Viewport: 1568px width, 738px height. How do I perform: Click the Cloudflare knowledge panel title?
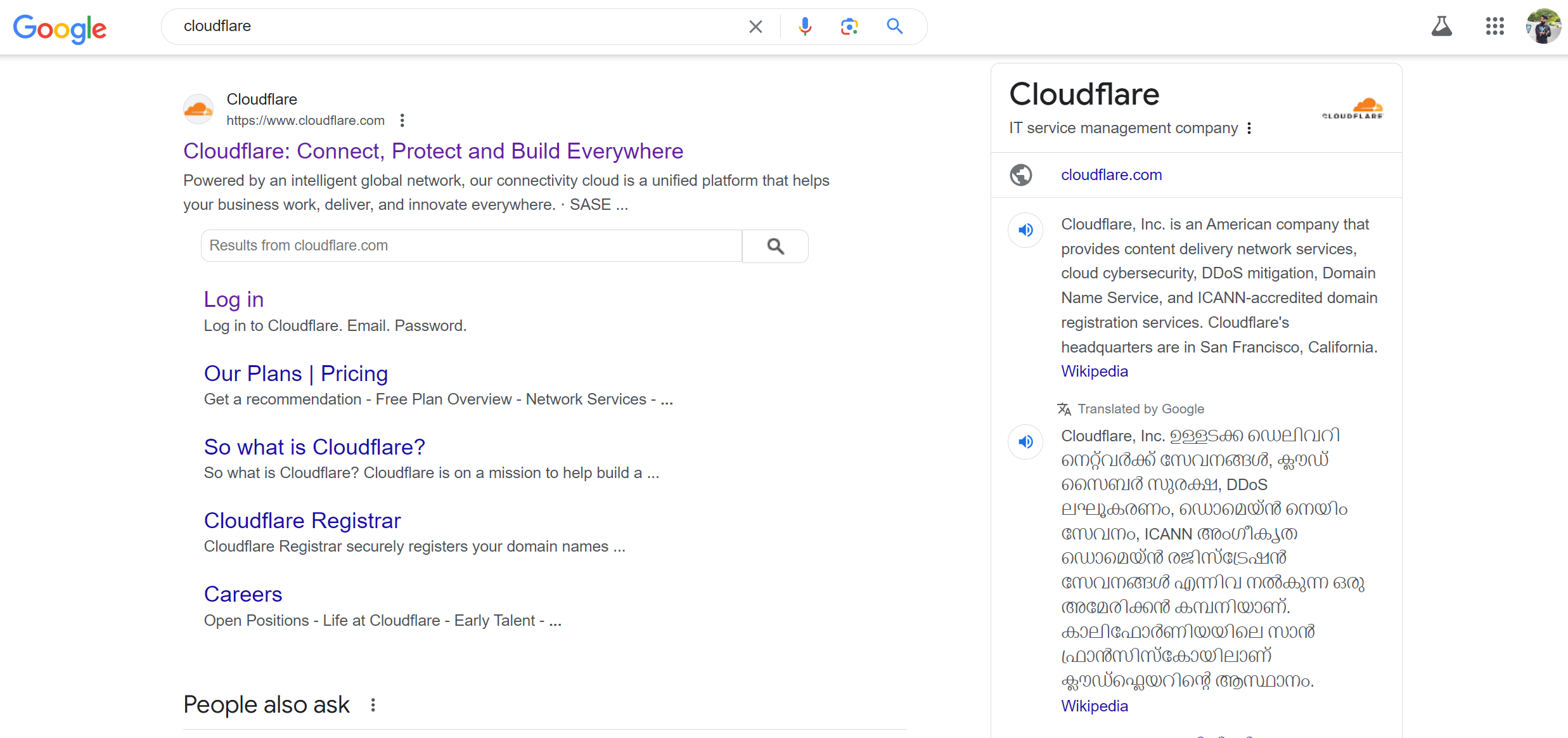point(1084,94)
